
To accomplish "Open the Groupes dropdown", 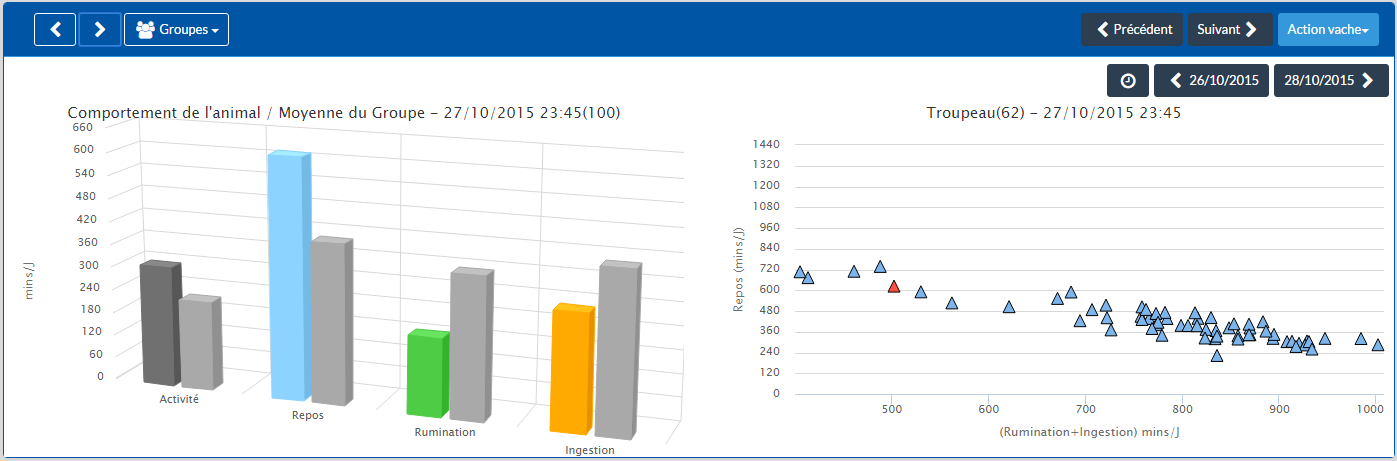I will (x=177, y=30).
